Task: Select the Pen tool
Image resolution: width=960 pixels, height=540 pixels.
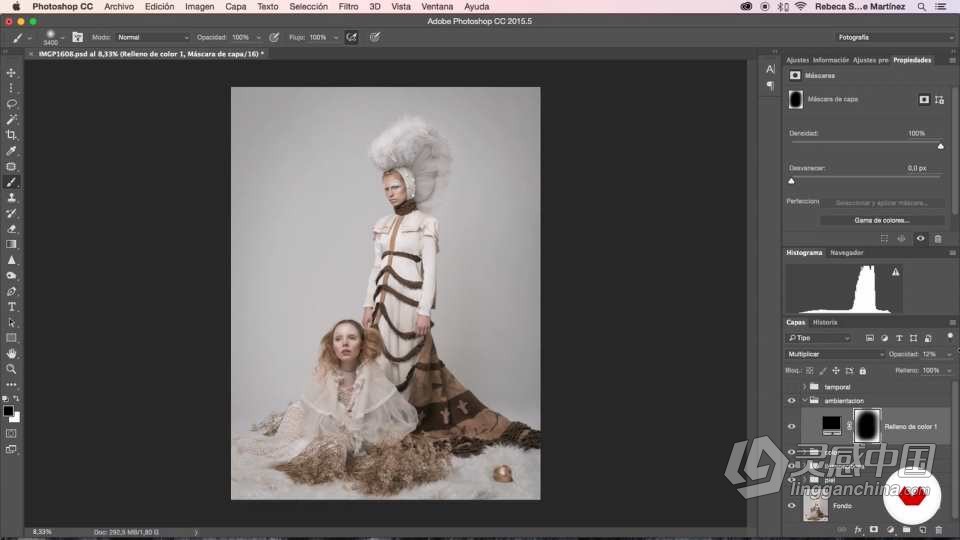Action: 11,291
